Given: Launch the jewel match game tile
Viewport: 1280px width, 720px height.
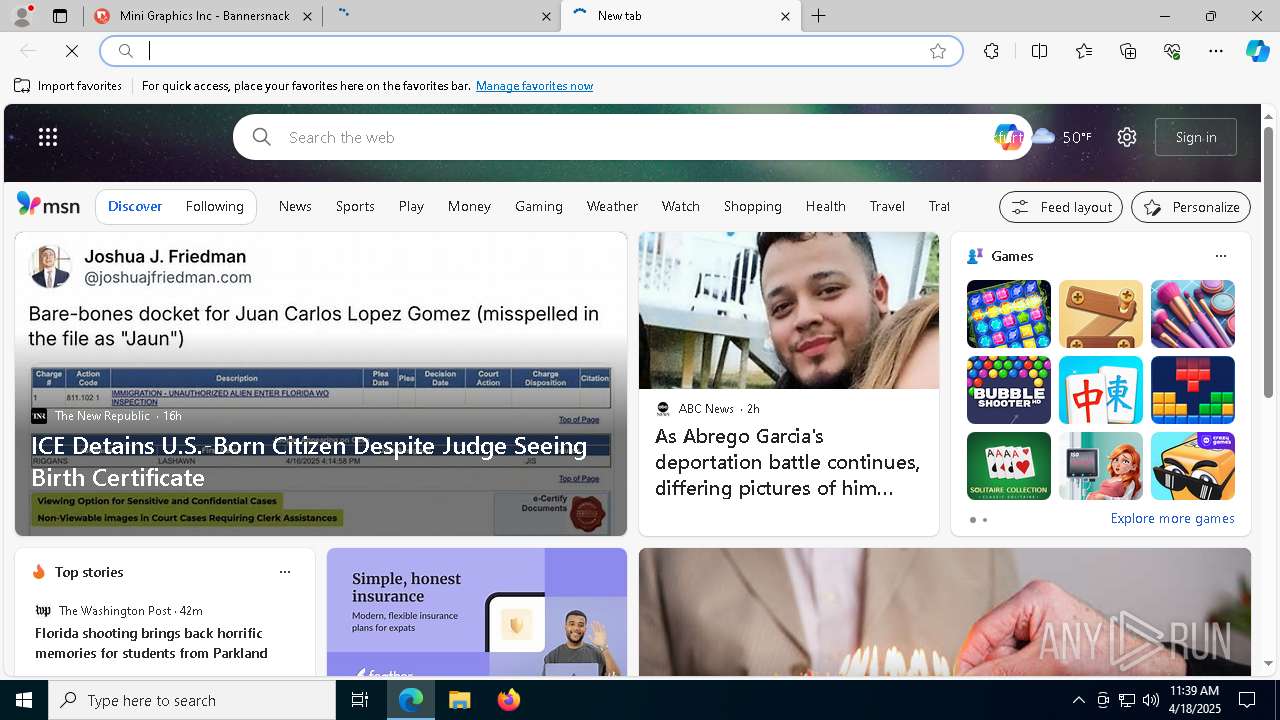Looking at the screenshot, I should pyautogui.click(x=1009, y=314).
